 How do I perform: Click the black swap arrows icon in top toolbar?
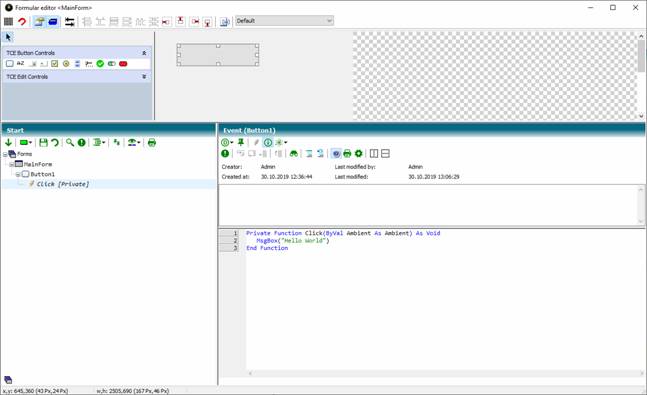(69, 21)
